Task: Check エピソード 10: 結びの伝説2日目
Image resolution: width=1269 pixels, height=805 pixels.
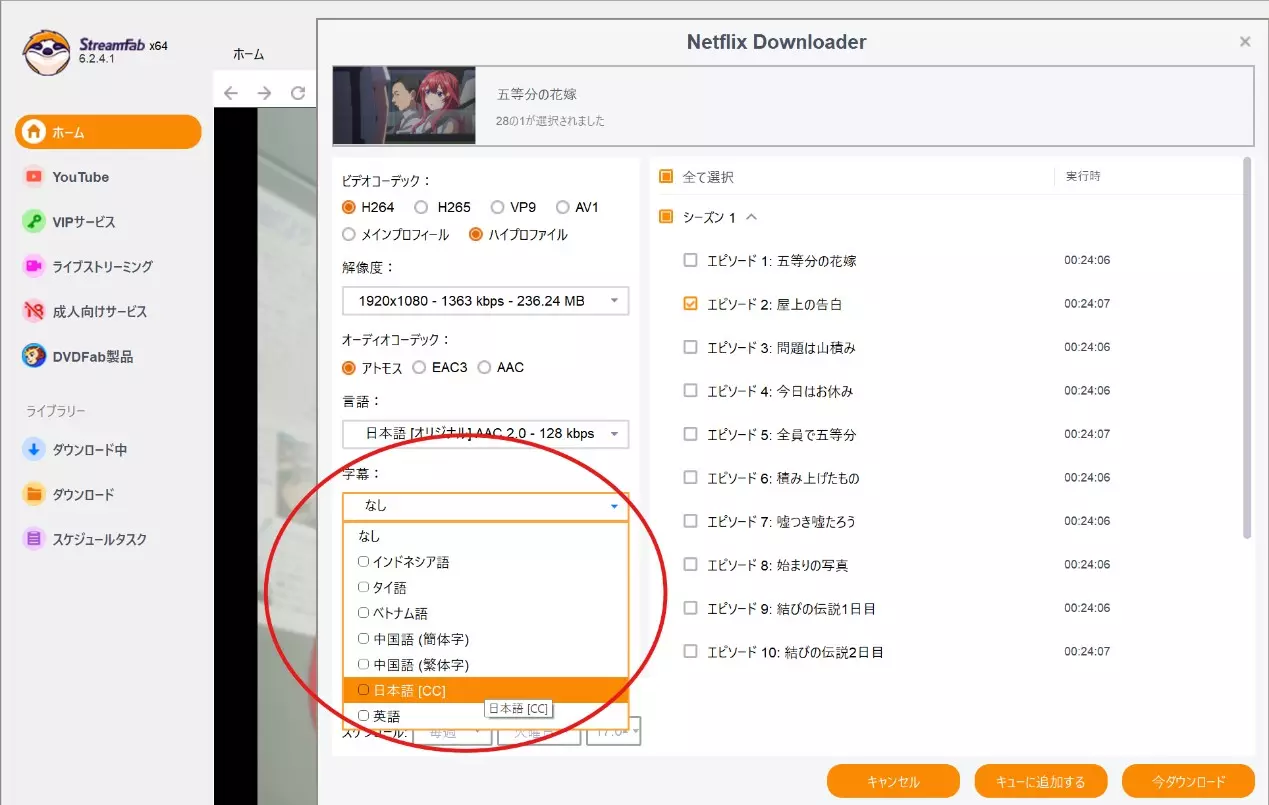Action: [x=690, y=652]
